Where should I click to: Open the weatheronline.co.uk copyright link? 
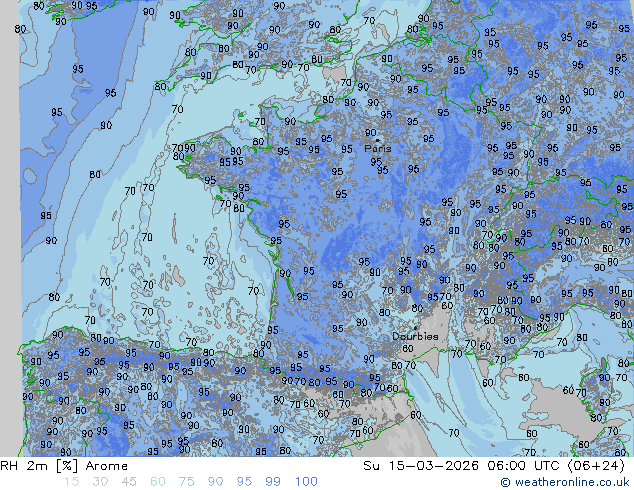point(565,482)
